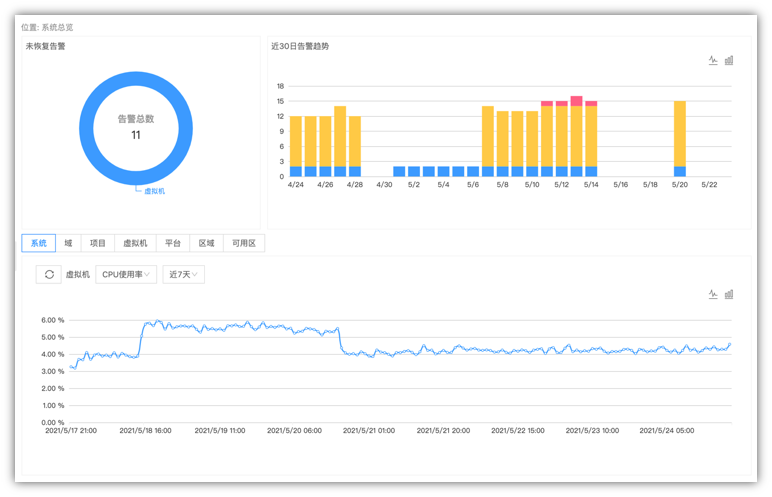Image resolution: width=772 pixels, height=497 pixels.
Task: Click the 4/24 bar in alarm trend
Action: pos(296,146)
